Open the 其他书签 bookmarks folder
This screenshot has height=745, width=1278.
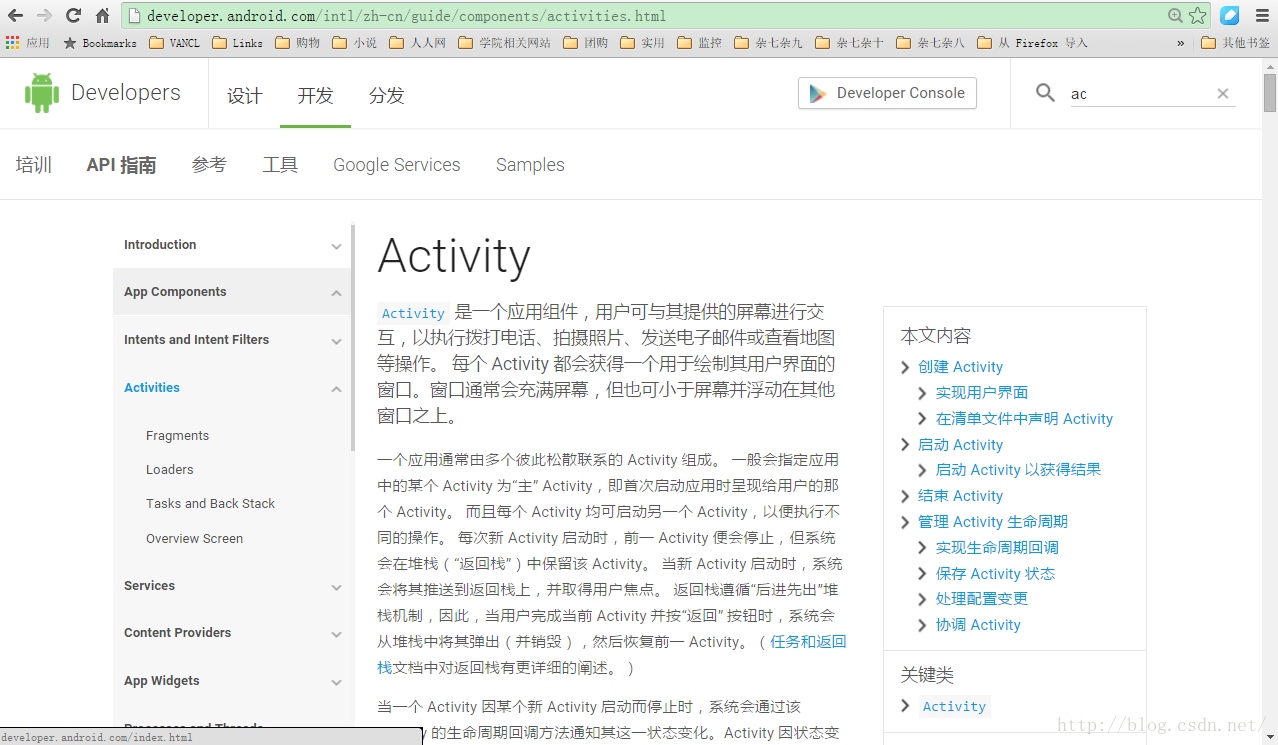[x=1235, y=43]
